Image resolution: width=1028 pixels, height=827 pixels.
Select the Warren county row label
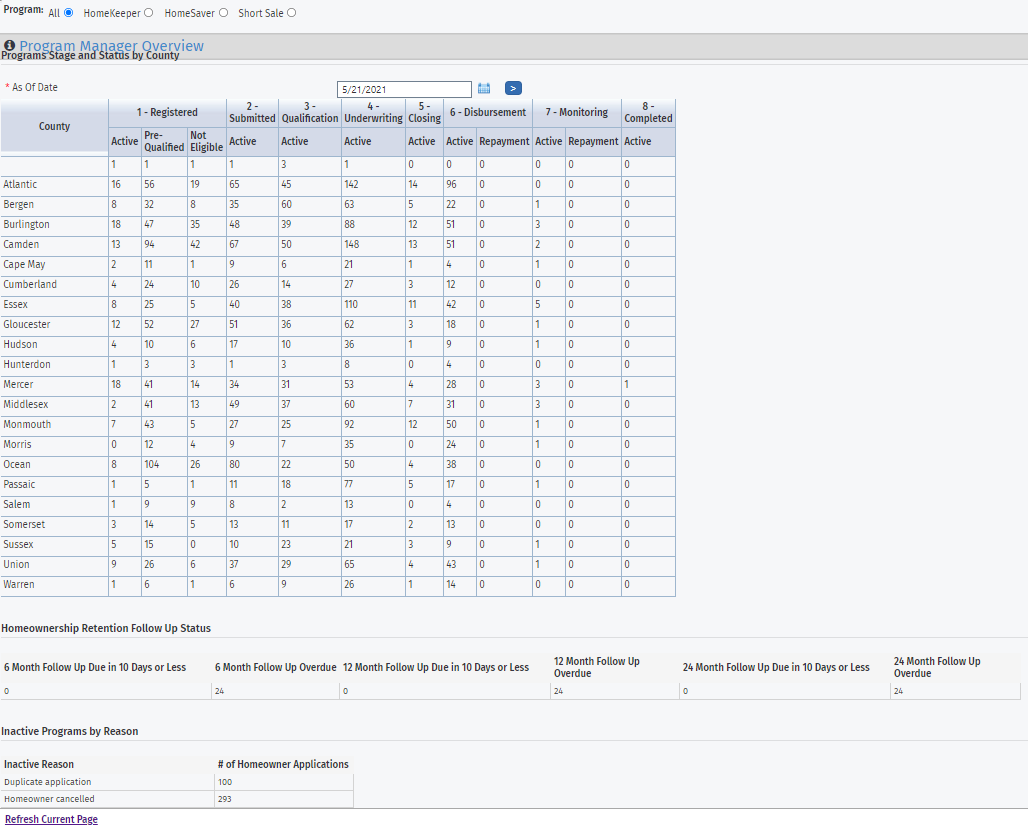(x=19, y=584)
